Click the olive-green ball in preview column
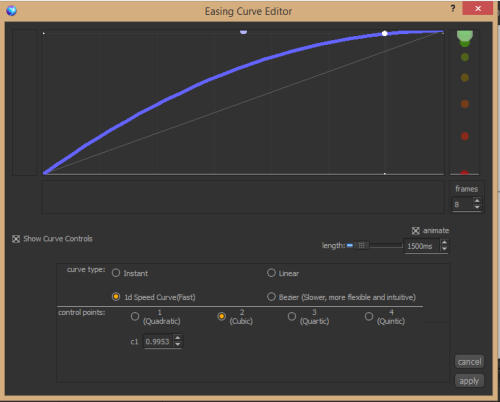The height and width of the screenshot is (402, 500). 465,57
